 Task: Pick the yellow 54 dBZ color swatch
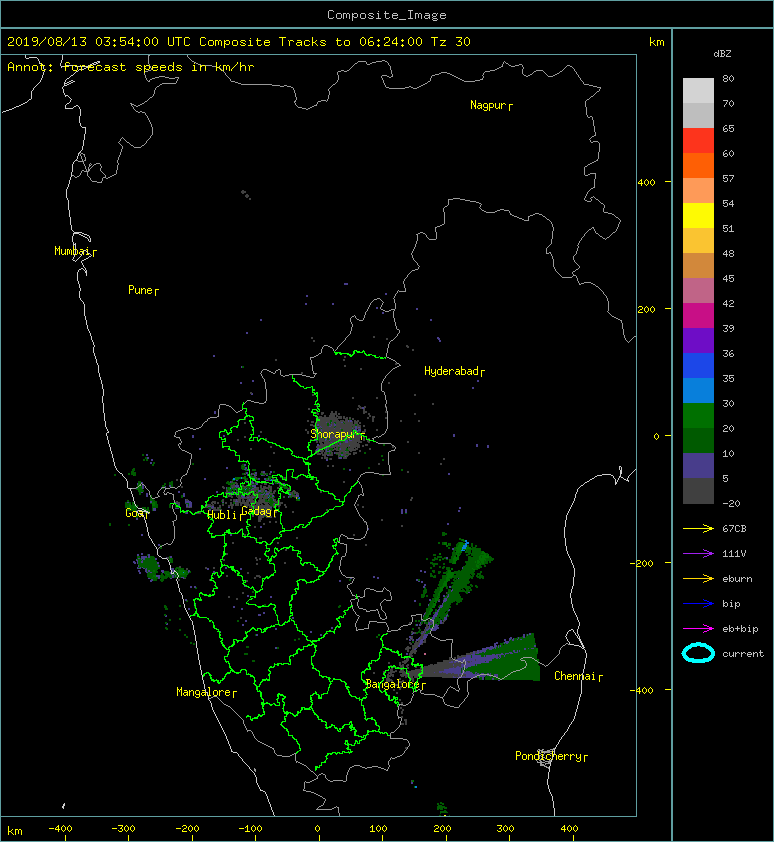click(698, 215)
